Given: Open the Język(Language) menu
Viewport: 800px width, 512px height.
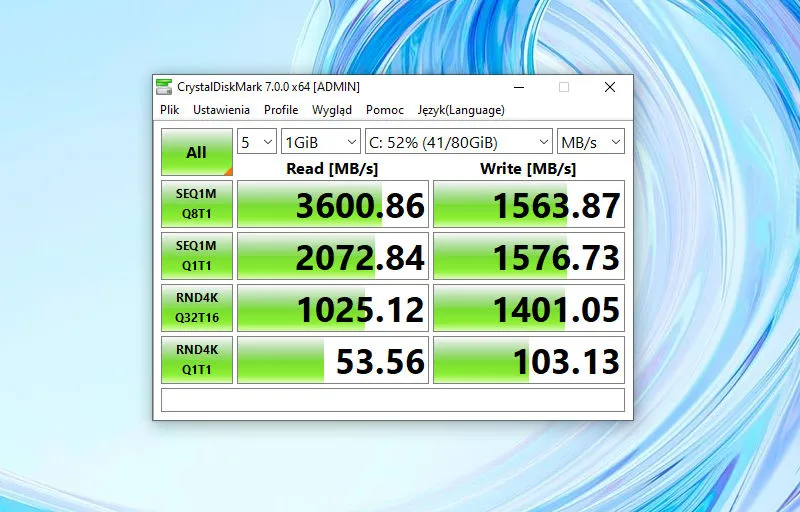Looking at the screenshot, I should tap(461, 110).
